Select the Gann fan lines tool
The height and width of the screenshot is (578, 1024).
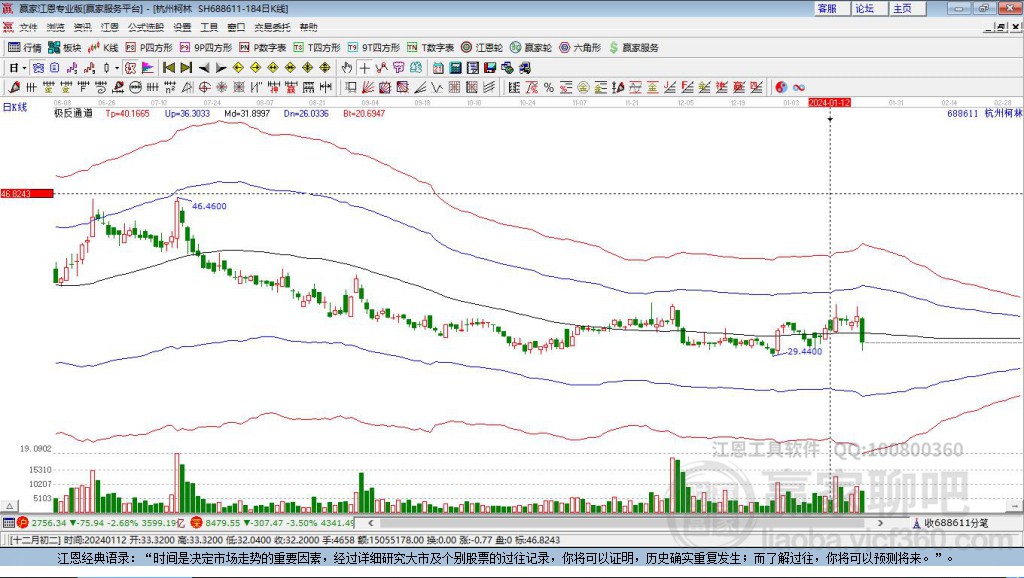pos(367,87)
